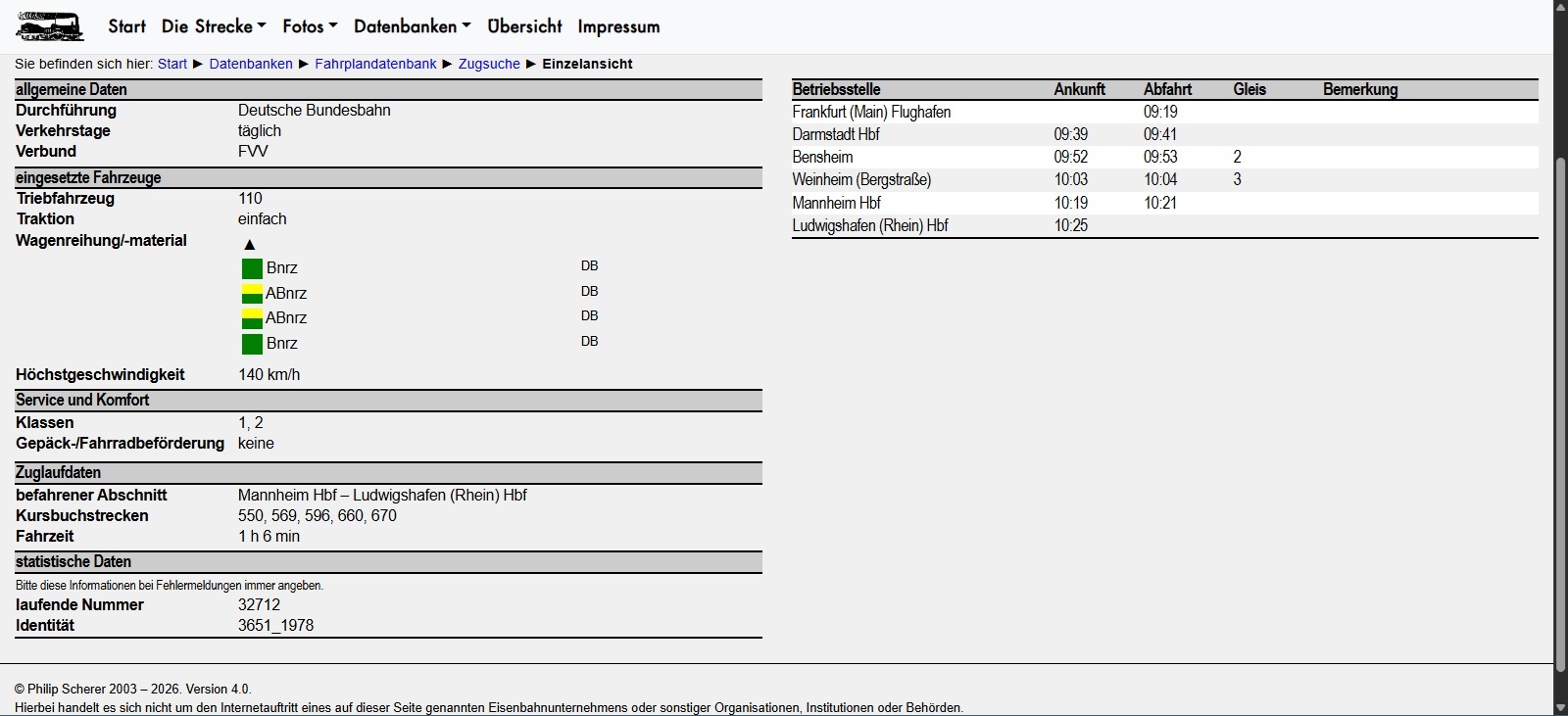Return to Zugsuche via the breadcrumb
Screen dimensions: 1568x716
click(x=489, y=64)
